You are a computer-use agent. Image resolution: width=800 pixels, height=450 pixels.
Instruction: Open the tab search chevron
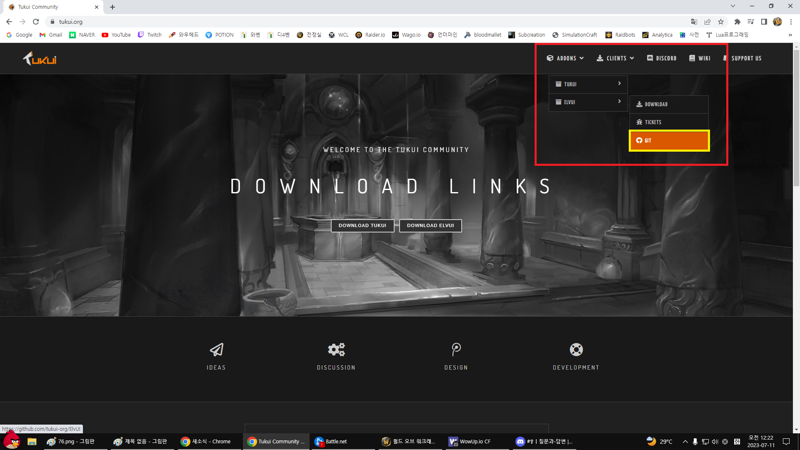[733, 7]
